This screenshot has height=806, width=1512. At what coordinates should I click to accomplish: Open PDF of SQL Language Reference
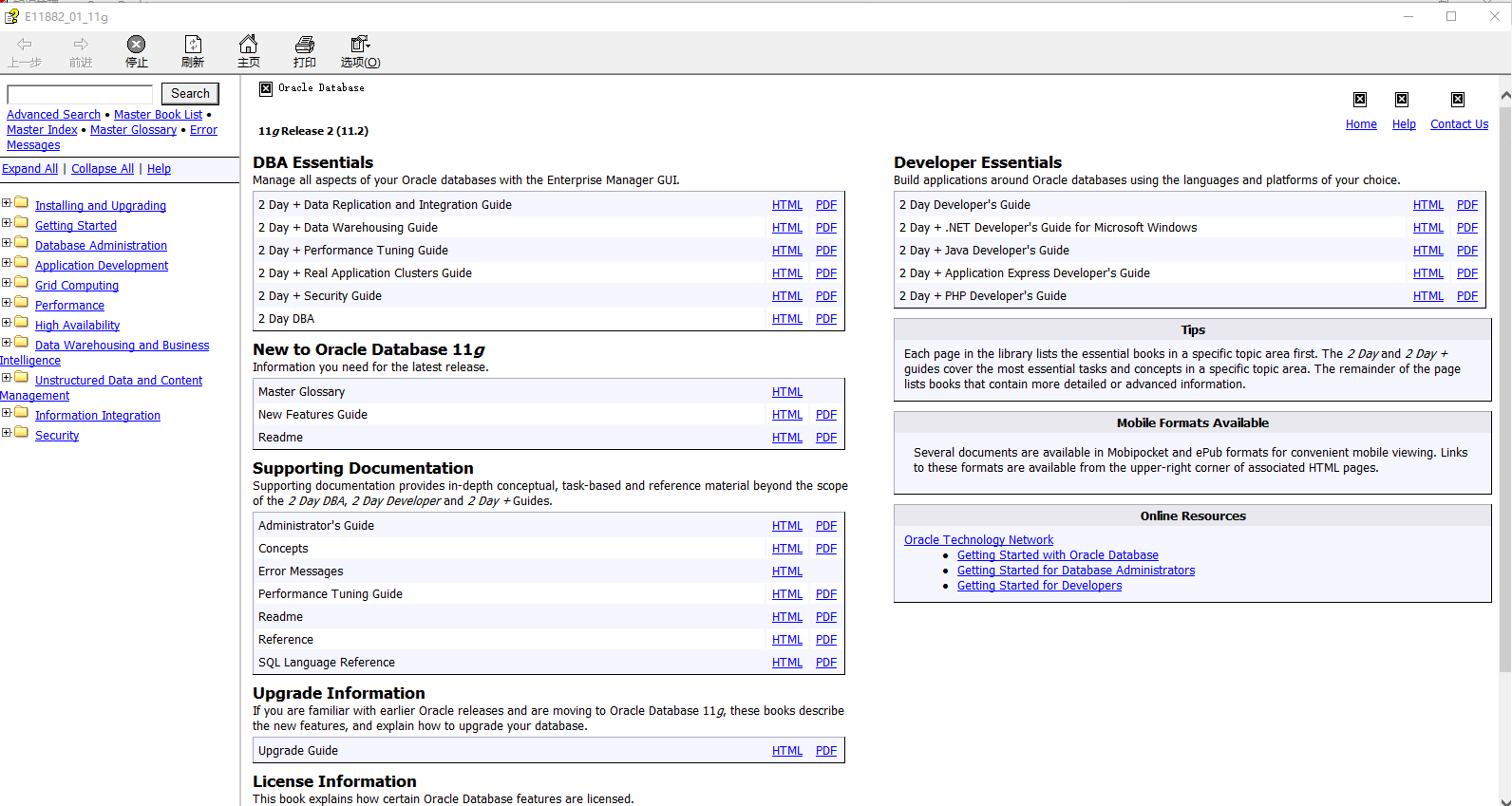(826, 663)
